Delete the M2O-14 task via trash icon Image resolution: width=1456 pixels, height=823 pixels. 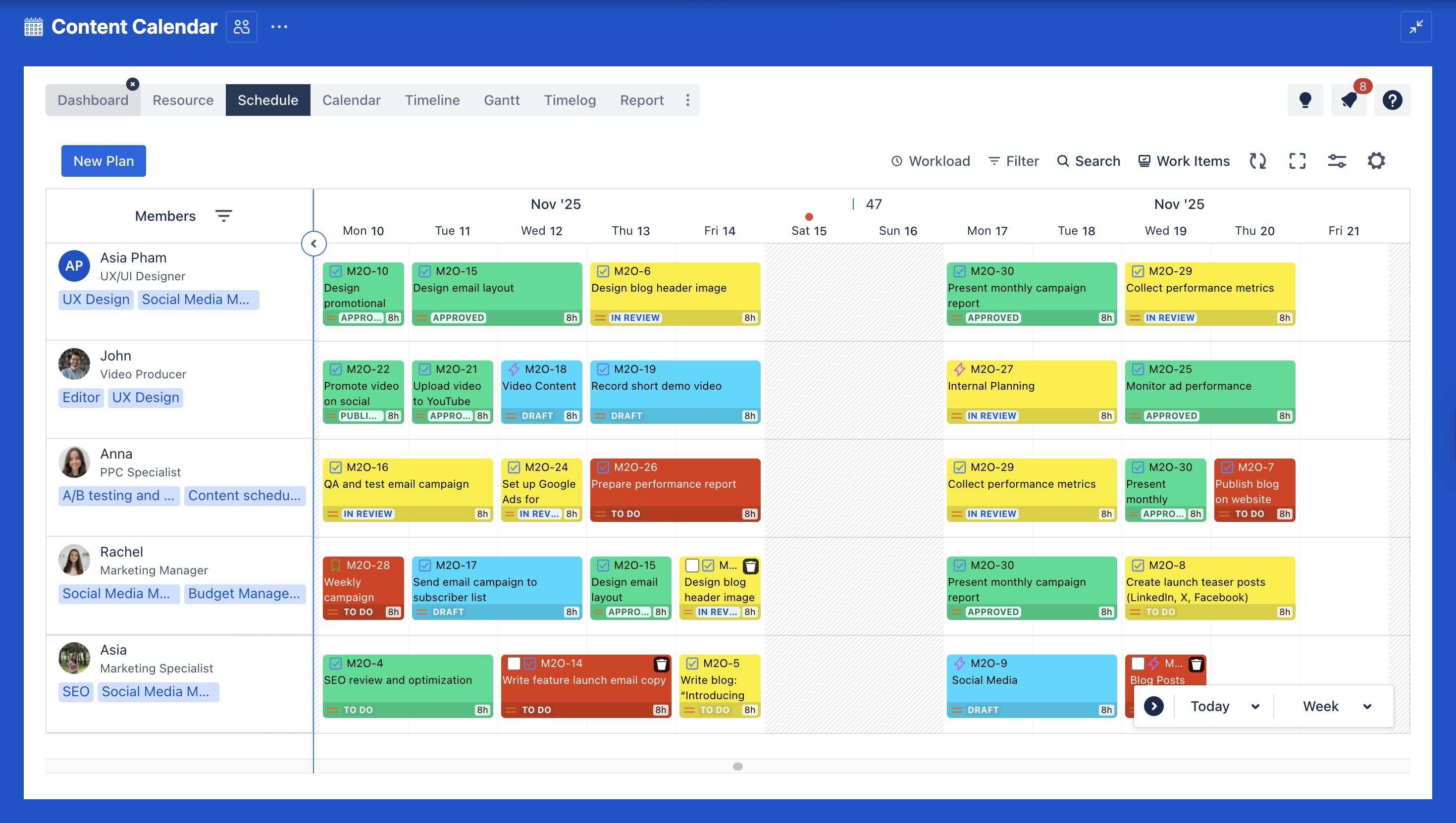(661, 664)
